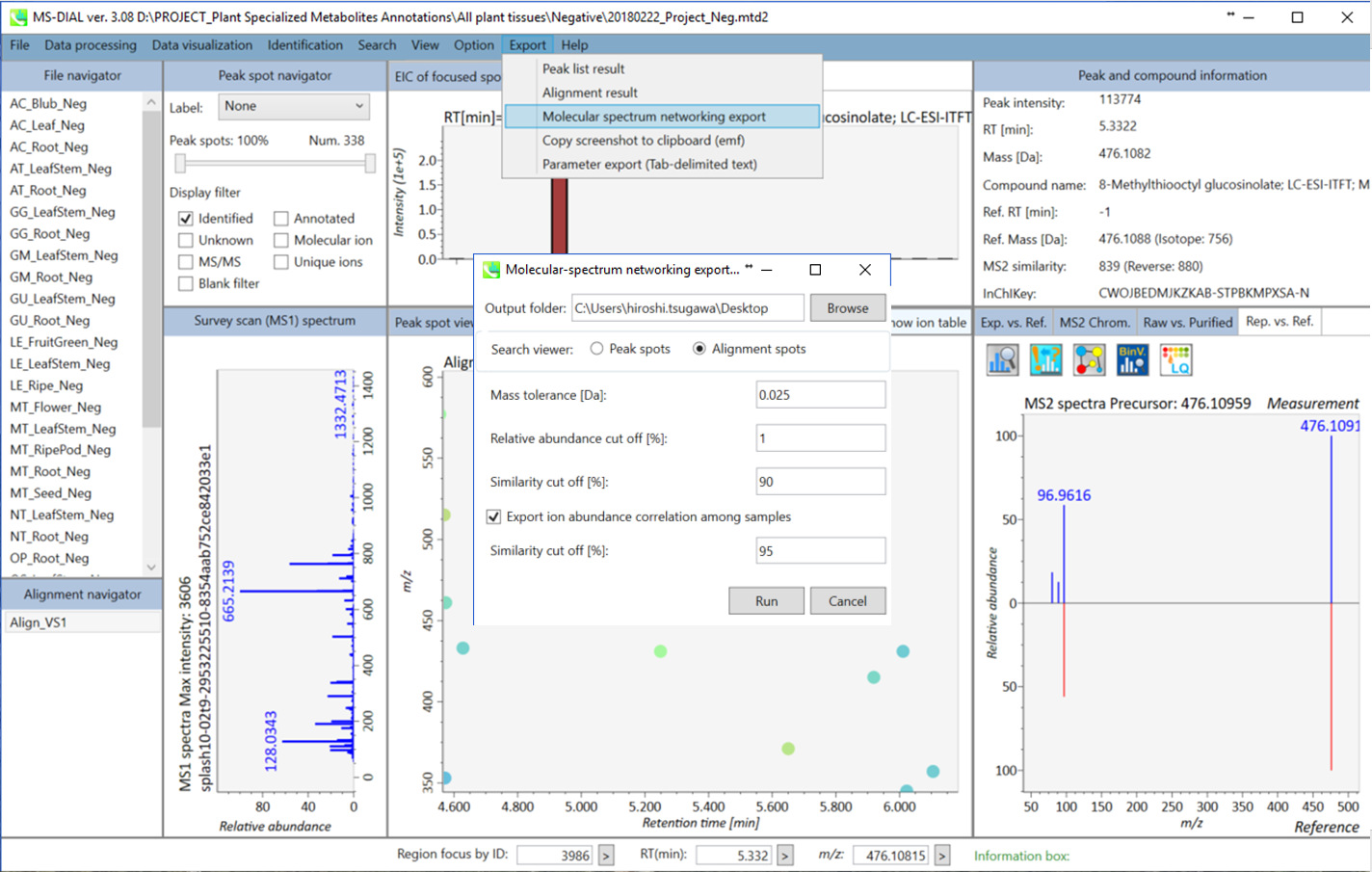
Task: Switch to MS2 Chrom. tab
Action: point(1094,323)
